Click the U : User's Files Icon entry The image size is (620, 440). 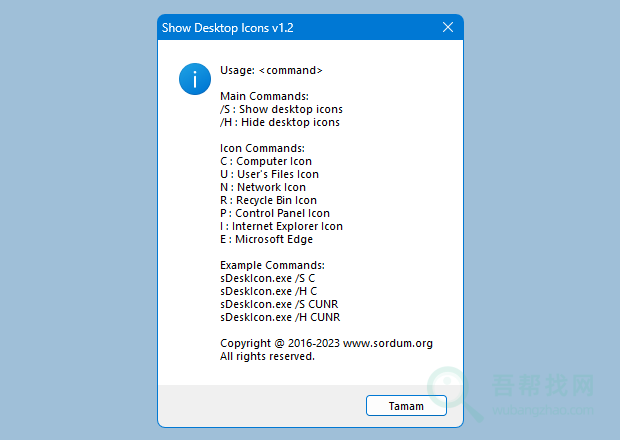point(269,174)
